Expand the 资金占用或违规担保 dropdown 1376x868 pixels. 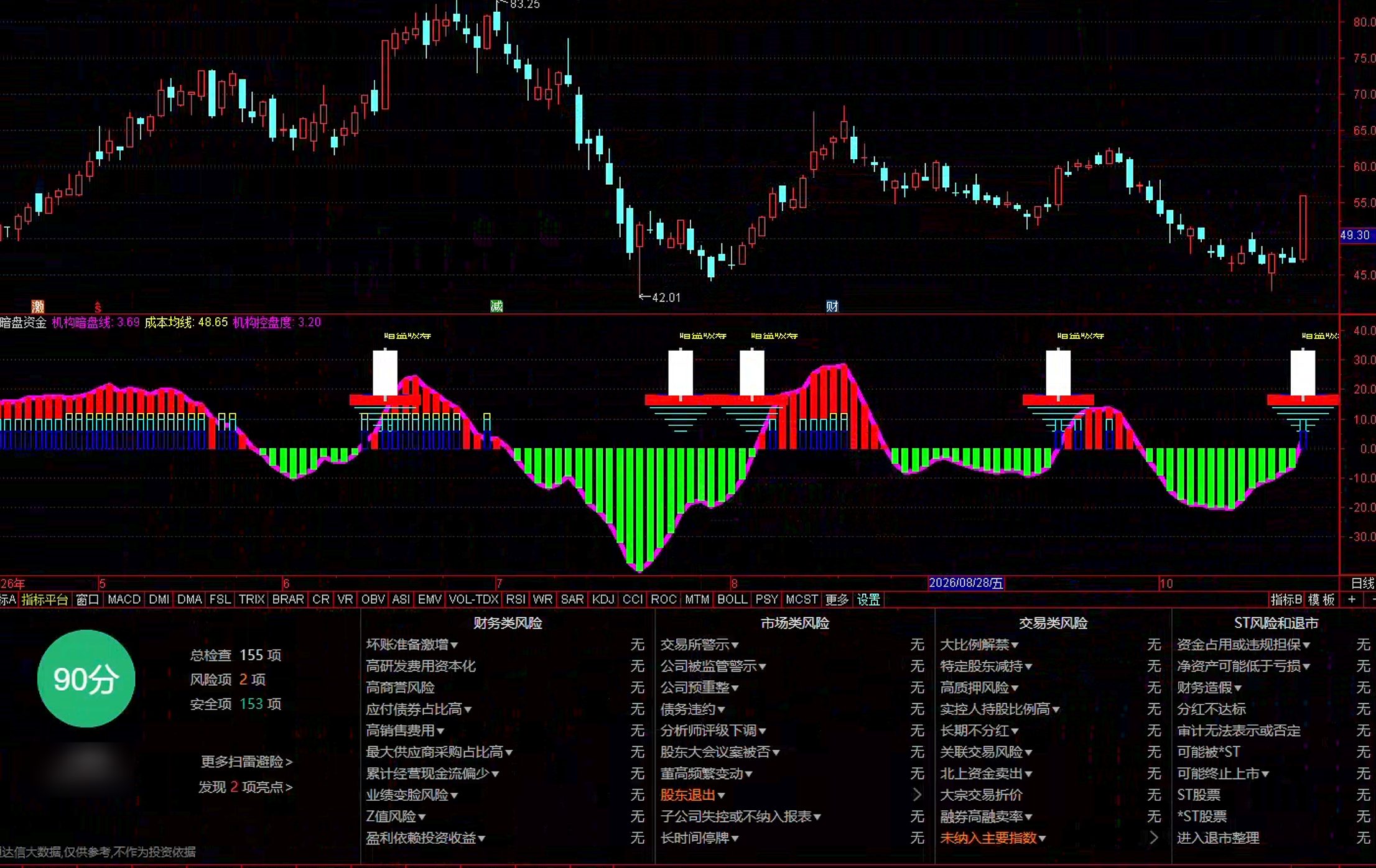[1244, 645]
